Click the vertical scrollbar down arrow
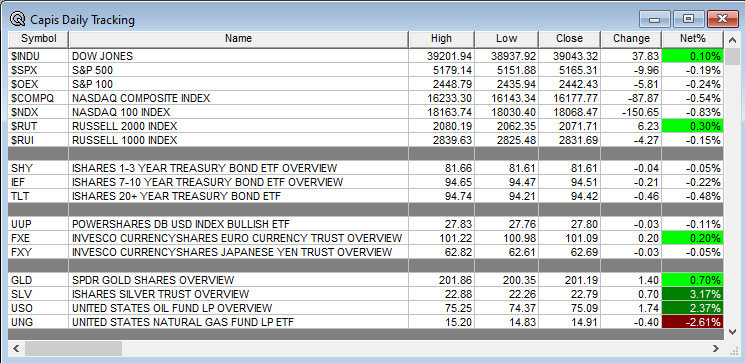 (x=732, y=332)
